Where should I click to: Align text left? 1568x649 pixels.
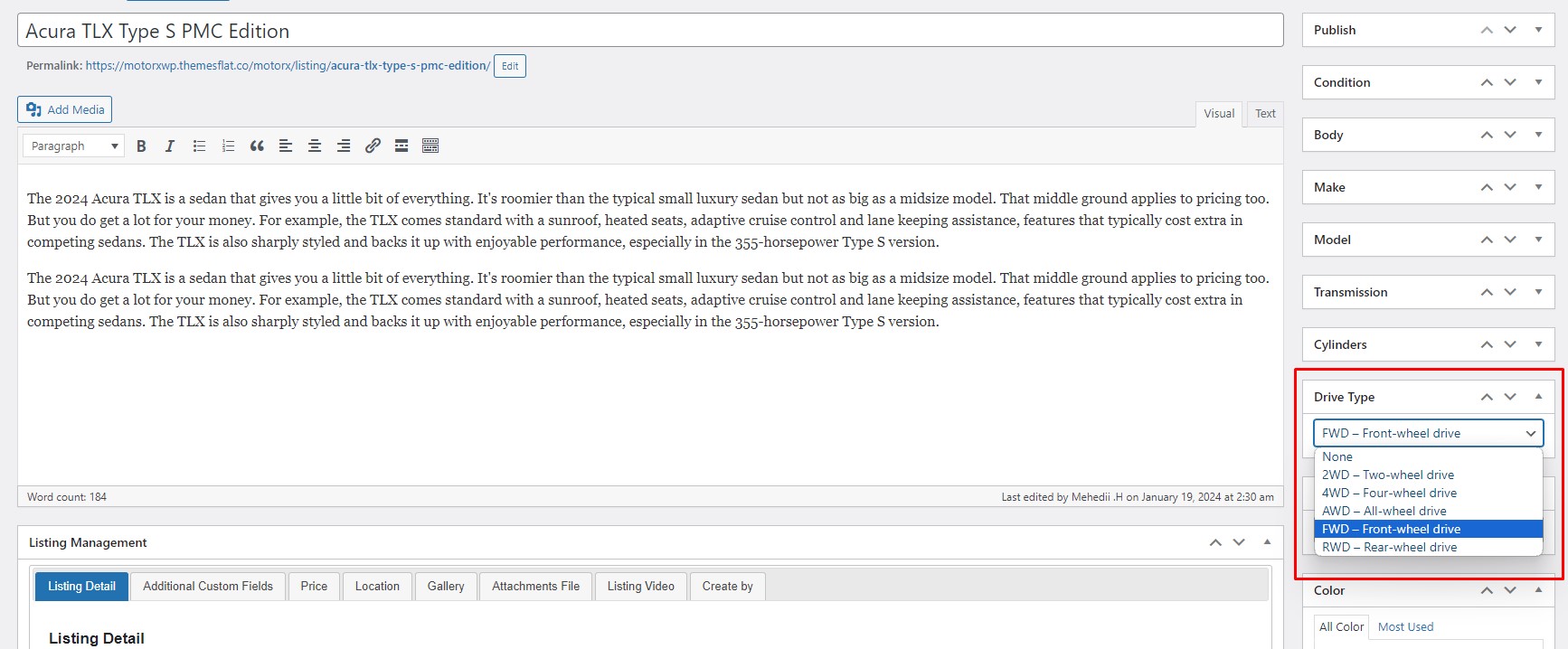pyautogui.click(x=286, y=146)
